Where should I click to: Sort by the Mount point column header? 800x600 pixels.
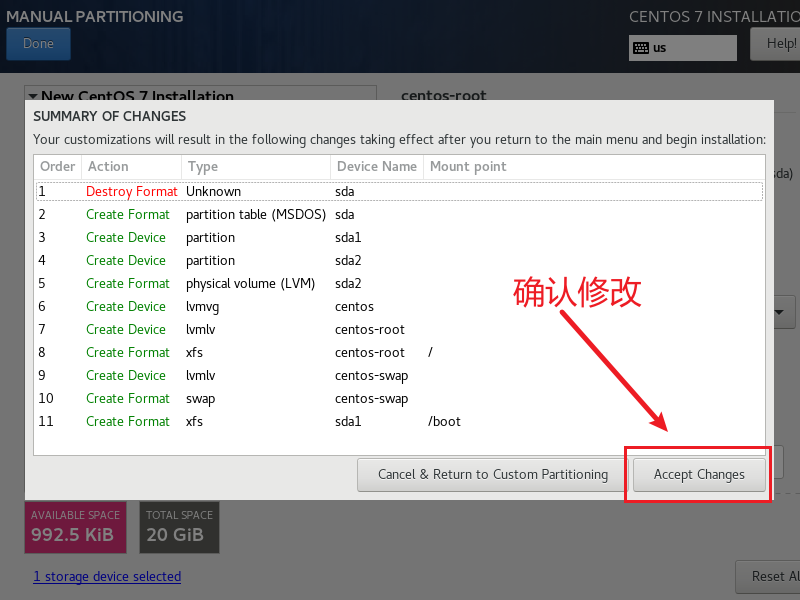click(594, 167)
